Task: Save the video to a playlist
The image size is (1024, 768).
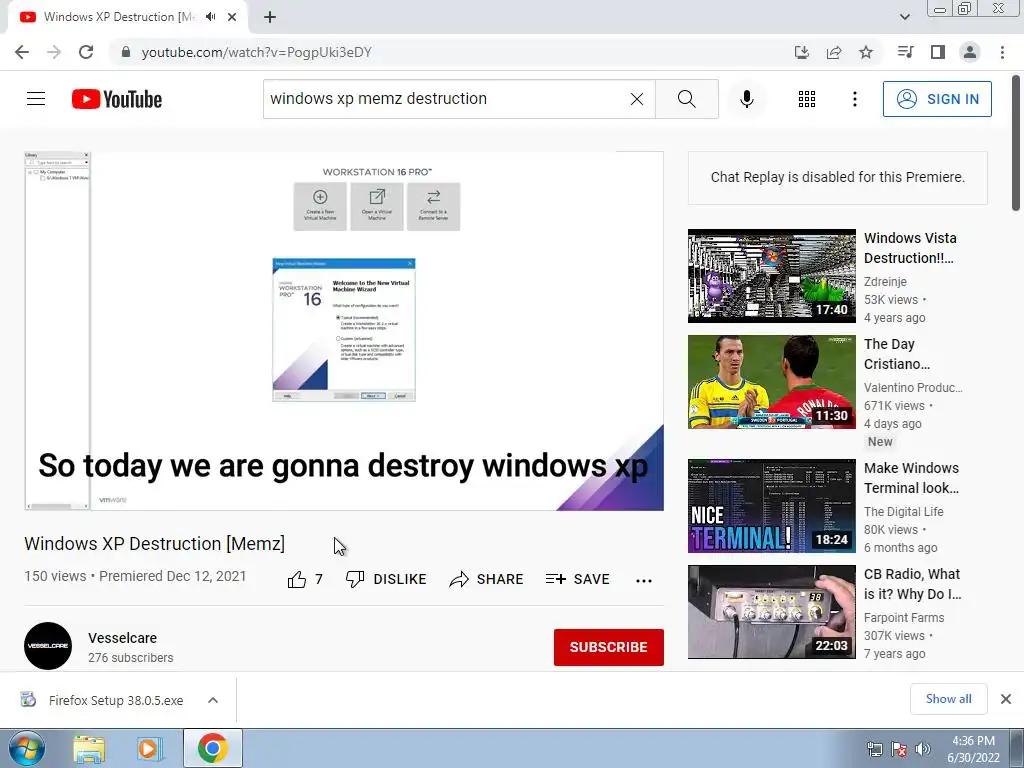Action: pos(577,579)
